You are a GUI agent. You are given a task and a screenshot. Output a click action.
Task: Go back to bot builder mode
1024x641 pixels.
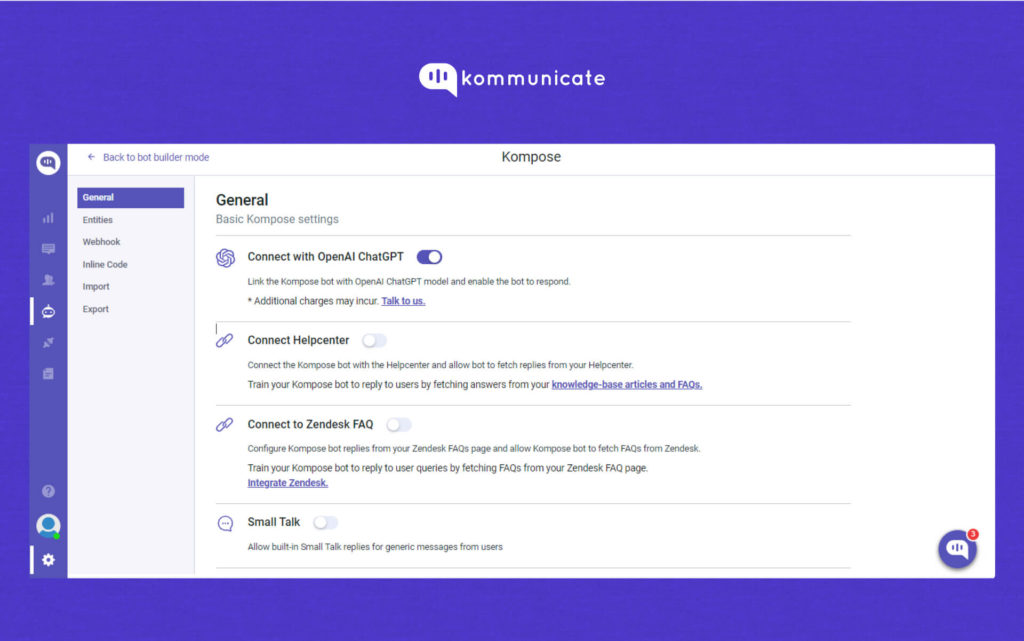(x=148, y=157)
